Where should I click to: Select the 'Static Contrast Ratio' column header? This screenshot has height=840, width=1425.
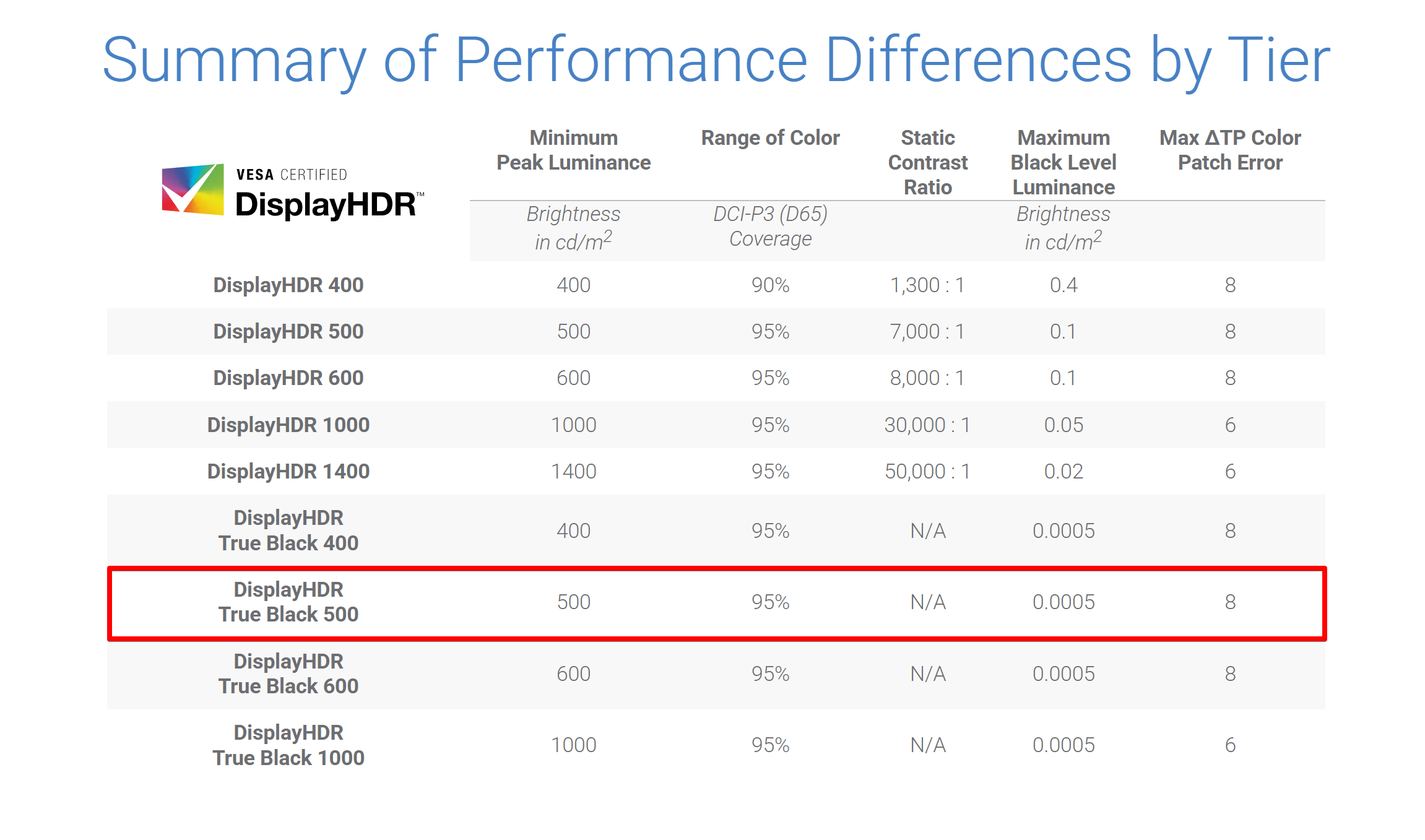927,162
